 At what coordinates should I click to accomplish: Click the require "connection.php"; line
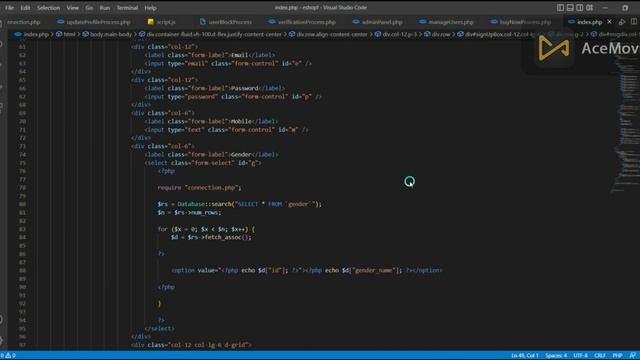tap(199, 188)
